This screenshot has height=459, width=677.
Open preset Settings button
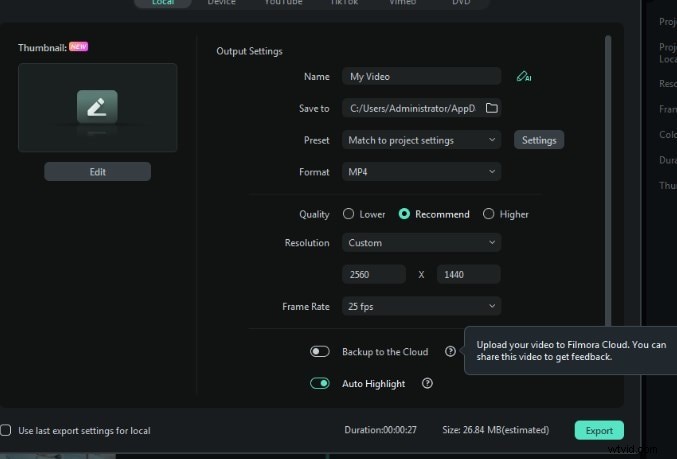[539, 140]
